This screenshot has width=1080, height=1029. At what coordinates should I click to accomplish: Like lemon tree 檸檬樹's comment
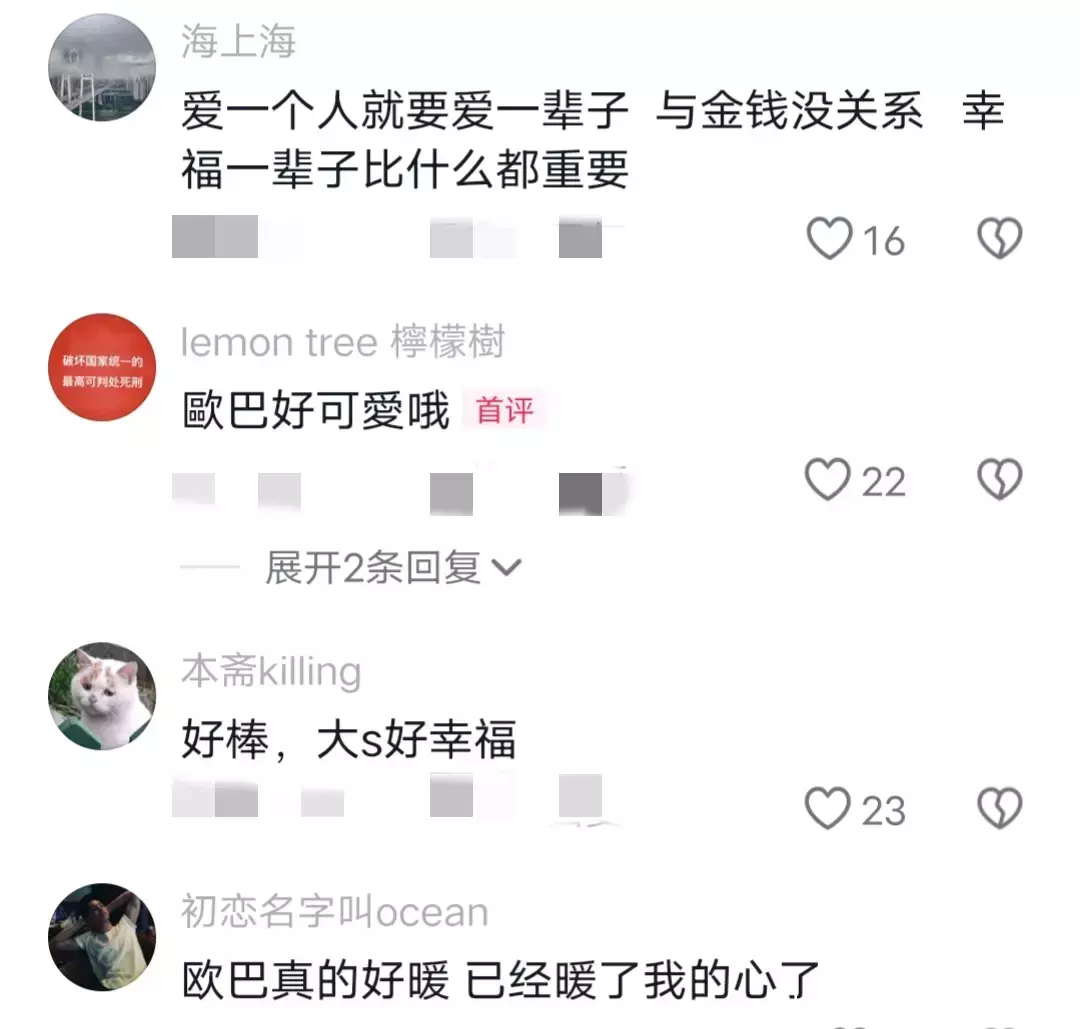827,479
